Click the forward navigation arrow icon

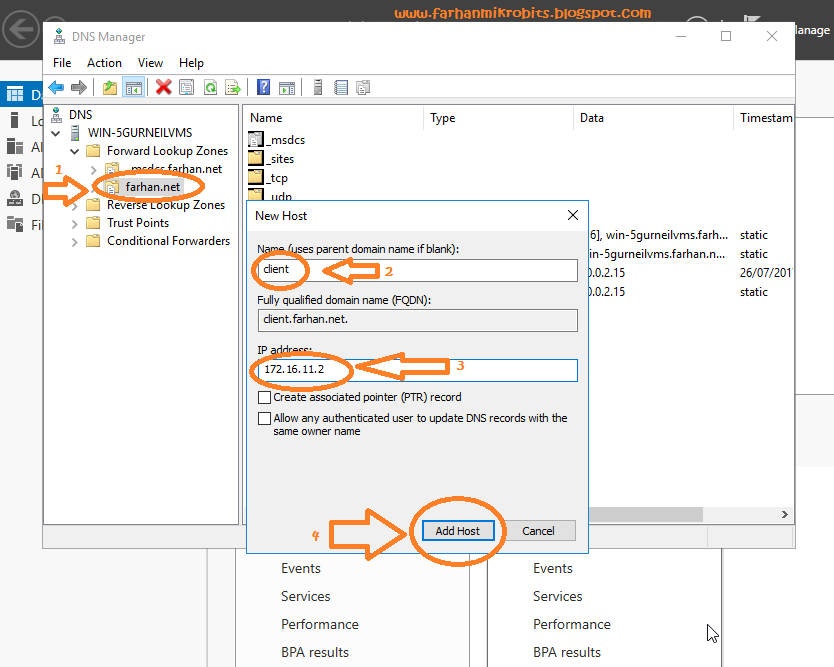pos(79,87)
